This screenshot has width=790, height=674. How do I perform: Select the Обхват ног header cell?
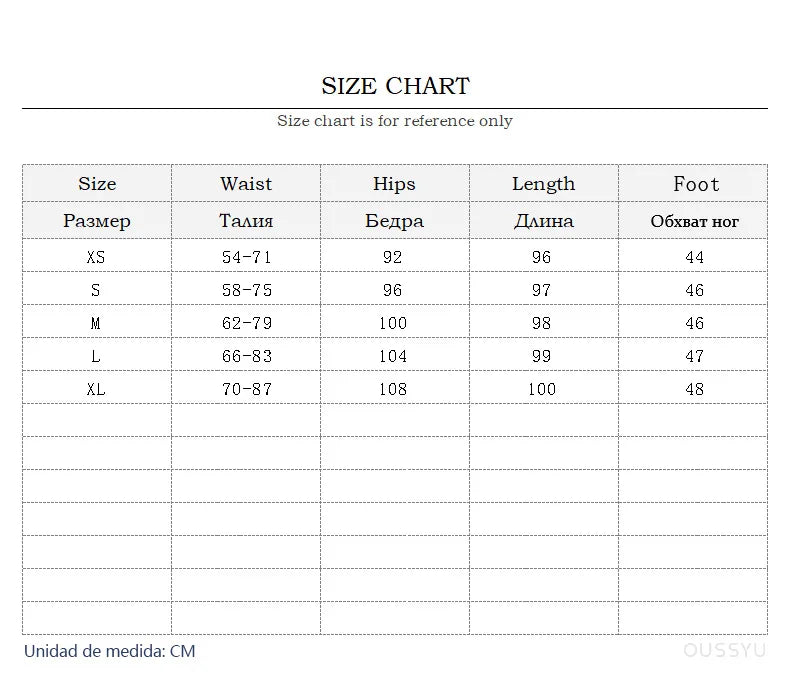point(694,221)
